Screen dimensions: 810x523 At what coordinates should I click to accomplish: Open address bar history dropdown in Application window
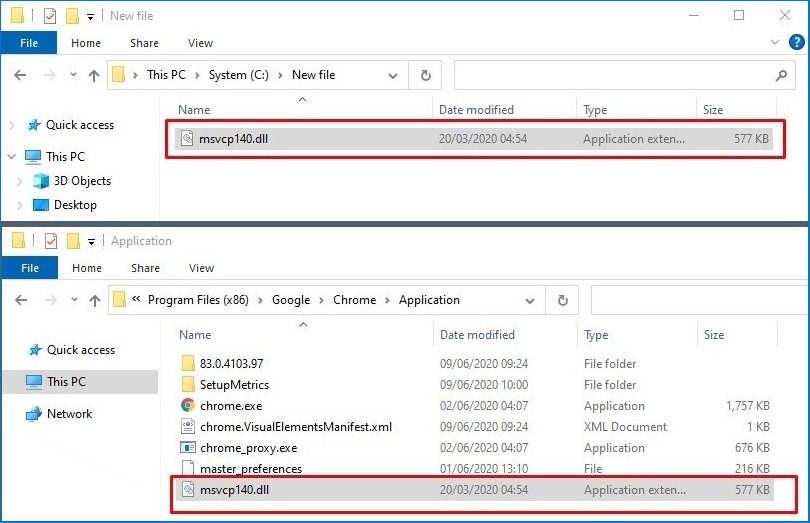tap(529, 301)
